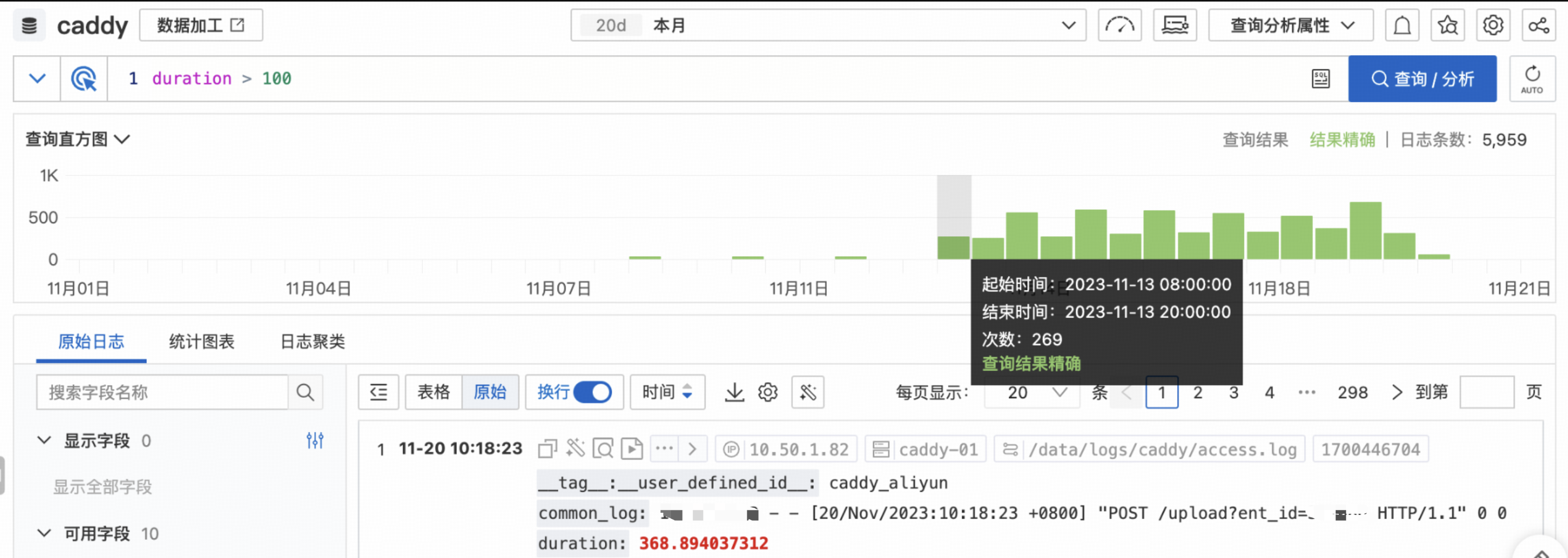Collapse the 可用字段 section
The width and height of the screenshot is (1568, 558).
click(x=44, y=534)
